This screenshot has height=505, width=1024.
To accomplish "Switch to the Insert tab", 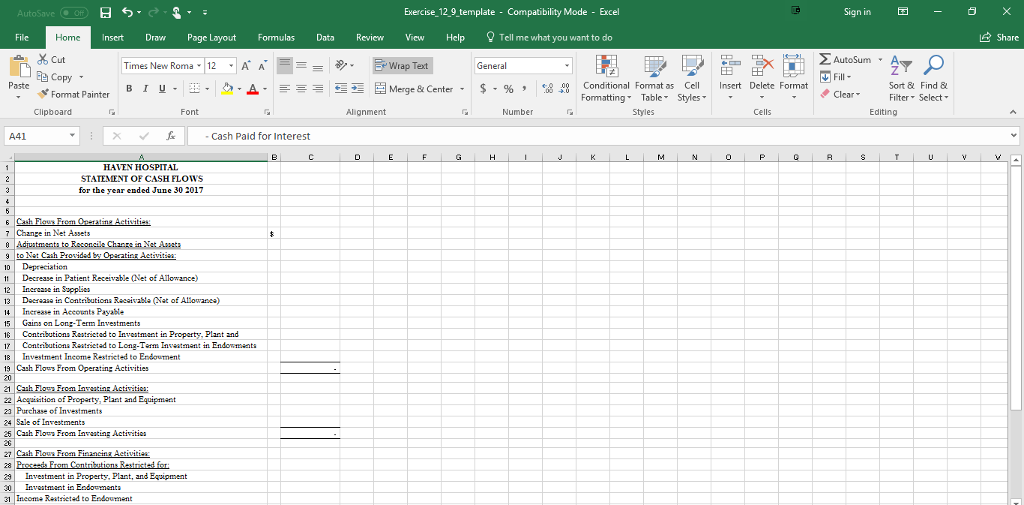I will (x=113, y=38).
